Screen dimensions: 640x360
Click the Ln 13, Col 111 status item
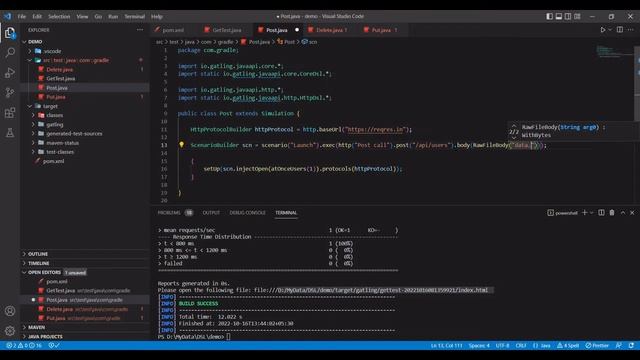tap(447, 345)
